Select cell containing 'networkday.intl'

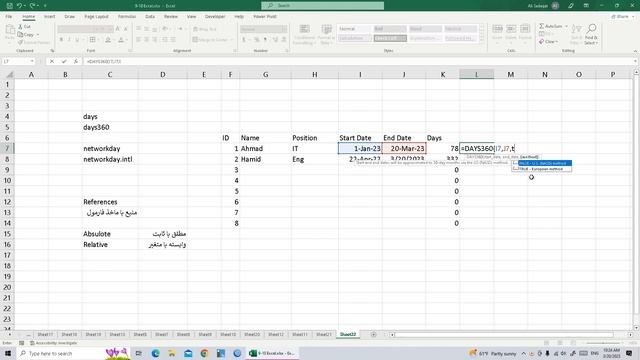tap(110, 159)
